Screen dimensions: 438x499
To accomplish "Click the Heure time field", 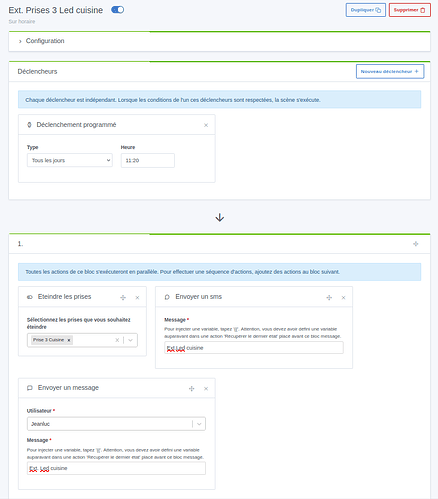I will (148, 160).
